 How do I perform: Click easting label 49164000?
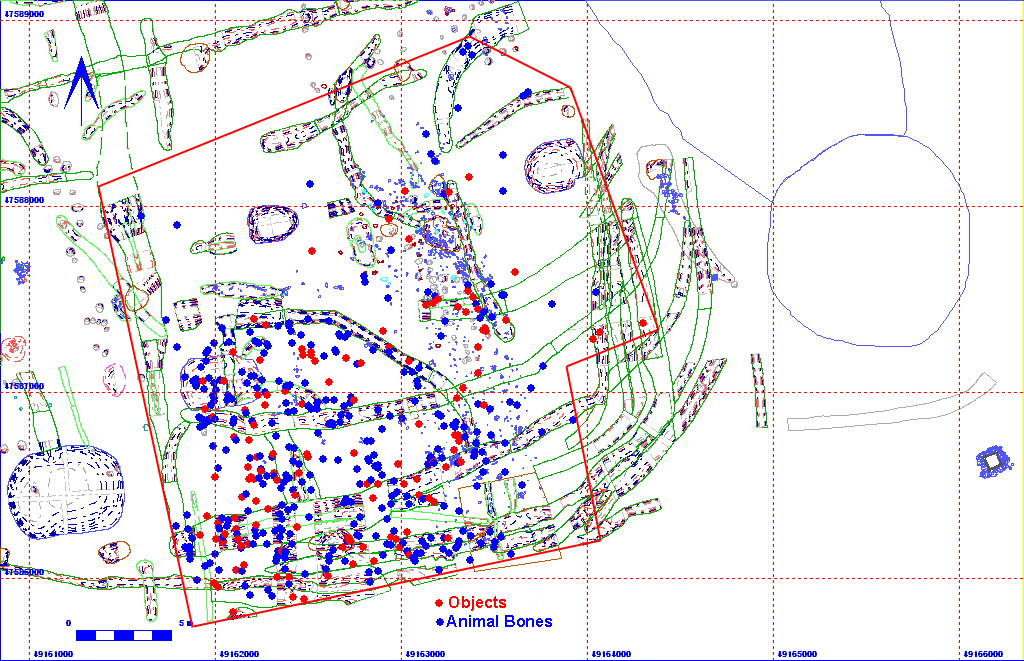coord(611,654)
